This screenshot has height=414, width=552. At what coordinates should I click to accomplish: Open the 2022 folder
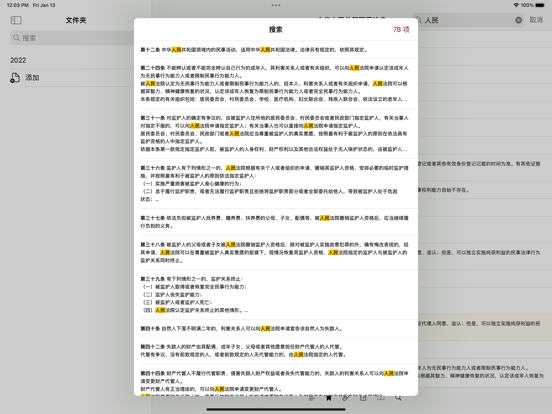click(x=18, y=60)
